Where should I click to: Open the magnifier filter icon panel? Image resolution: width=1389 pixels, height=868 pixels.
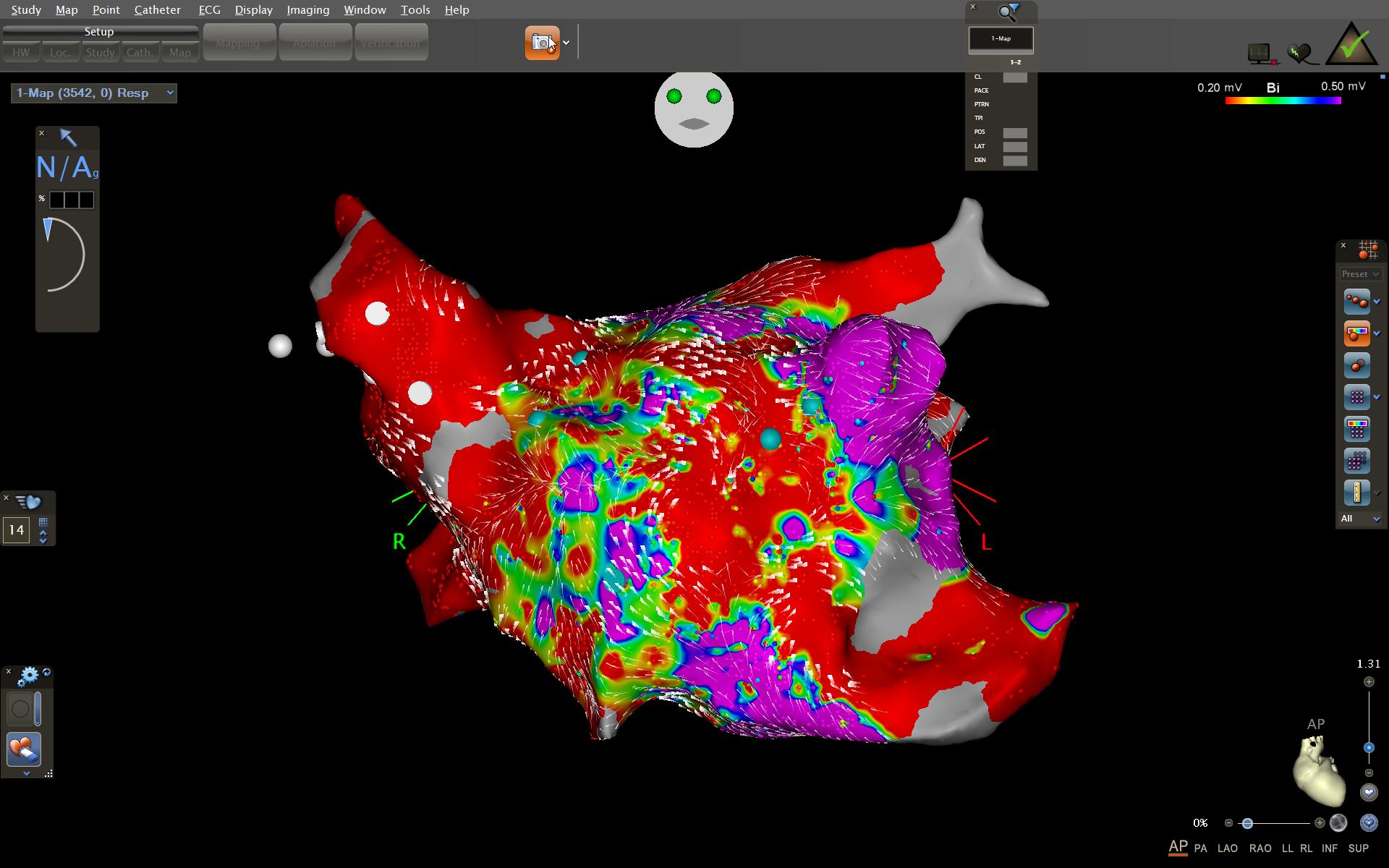point(1008,12)
